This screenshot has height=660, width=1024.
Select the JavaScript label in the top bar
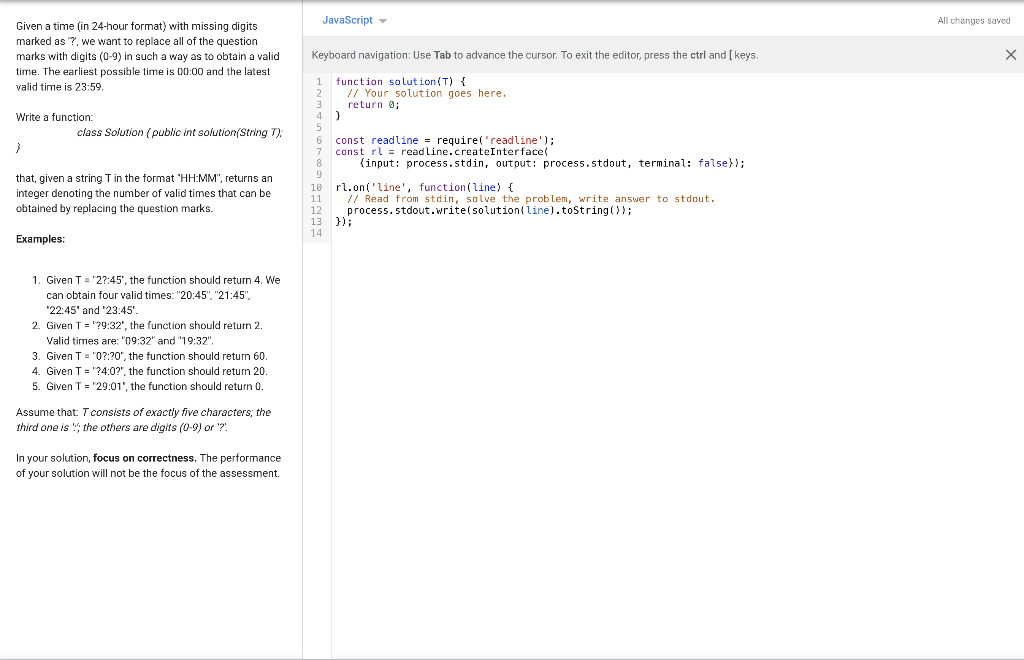click(x=348, y=20)
